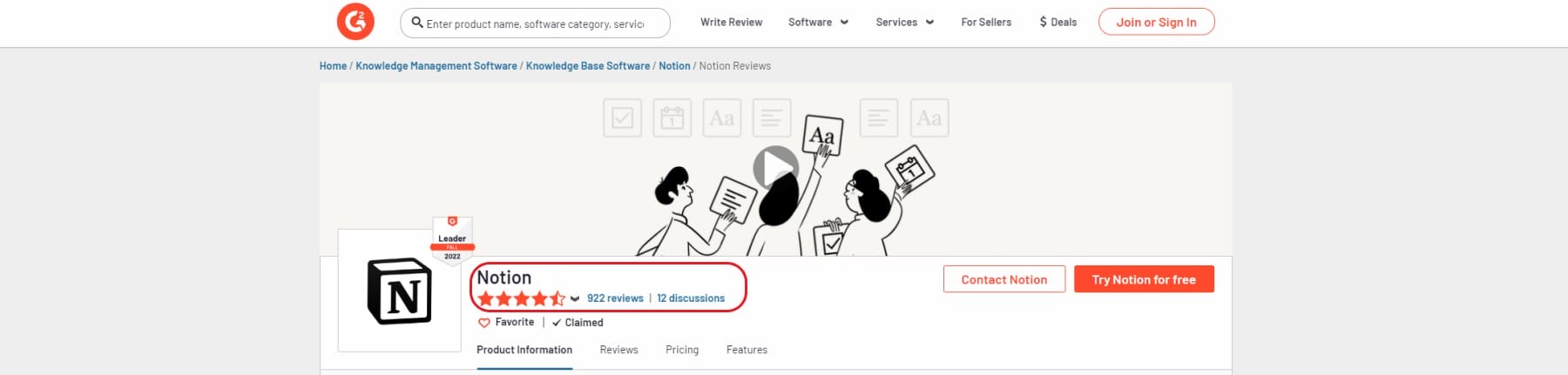Open the 12 discussions link

(x=691, y=298)
